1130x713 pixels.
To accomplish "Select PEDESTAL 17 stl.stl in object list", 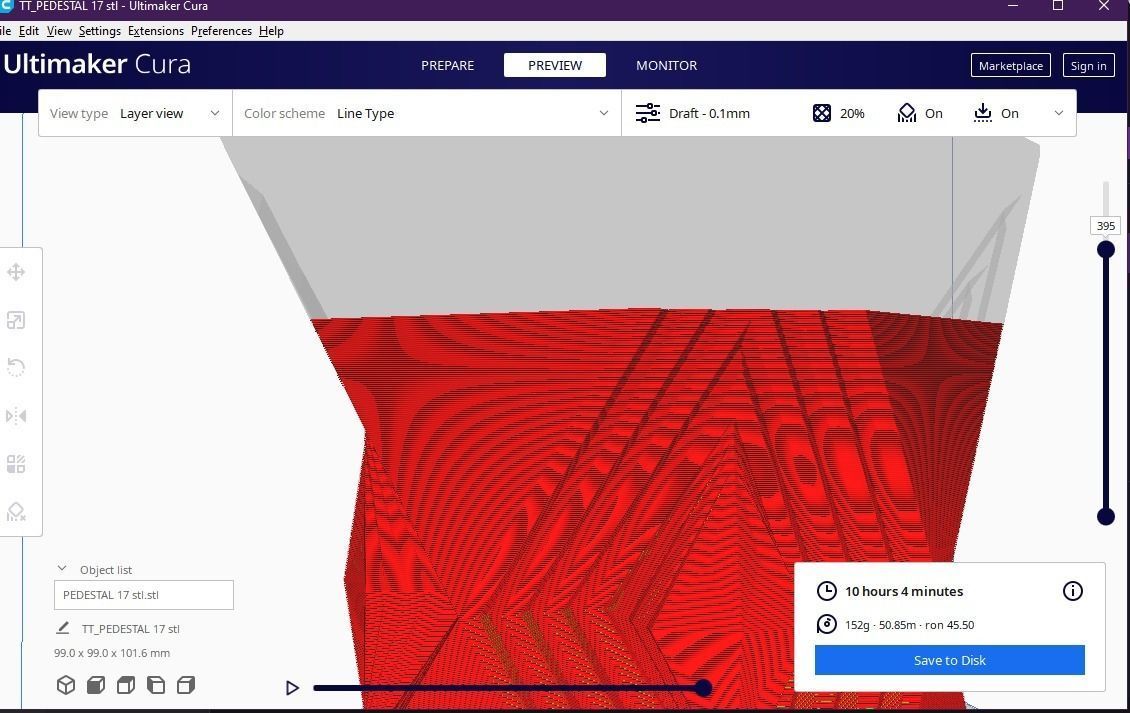I will pos(143,595).
